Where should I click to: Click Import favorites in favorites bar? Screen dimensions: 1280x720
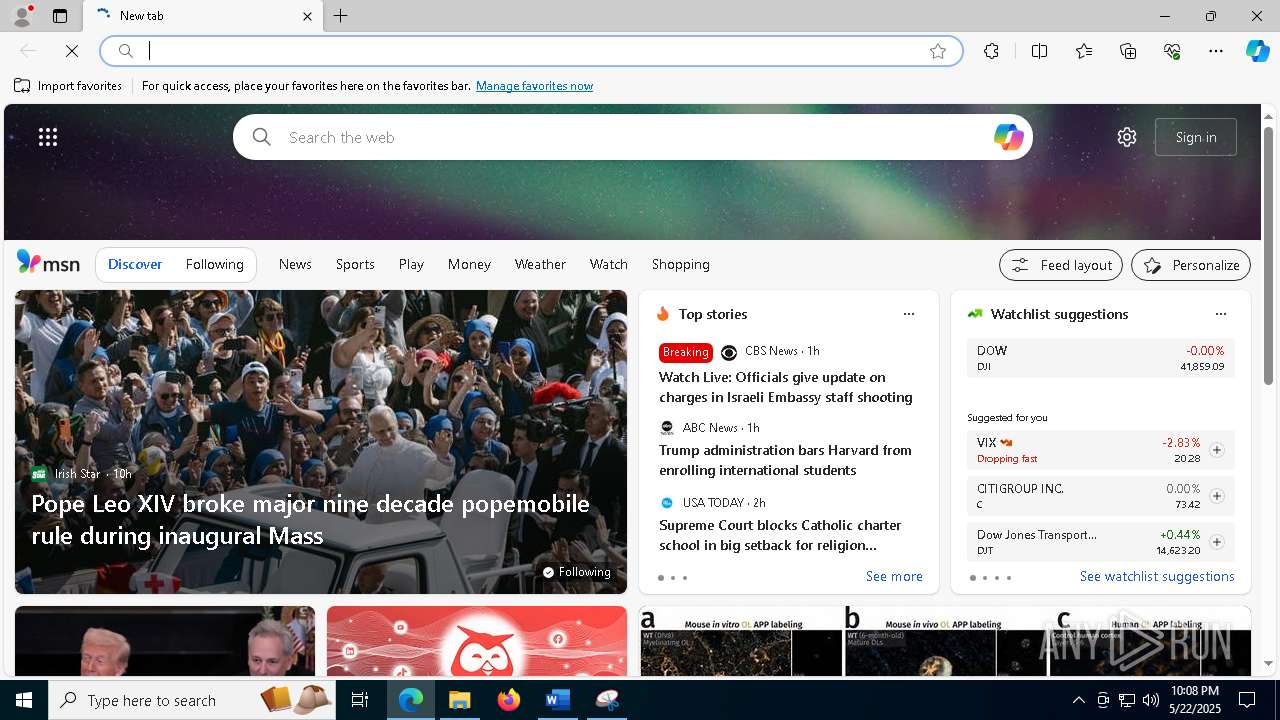pyautogui.click(x=68, y=86)
